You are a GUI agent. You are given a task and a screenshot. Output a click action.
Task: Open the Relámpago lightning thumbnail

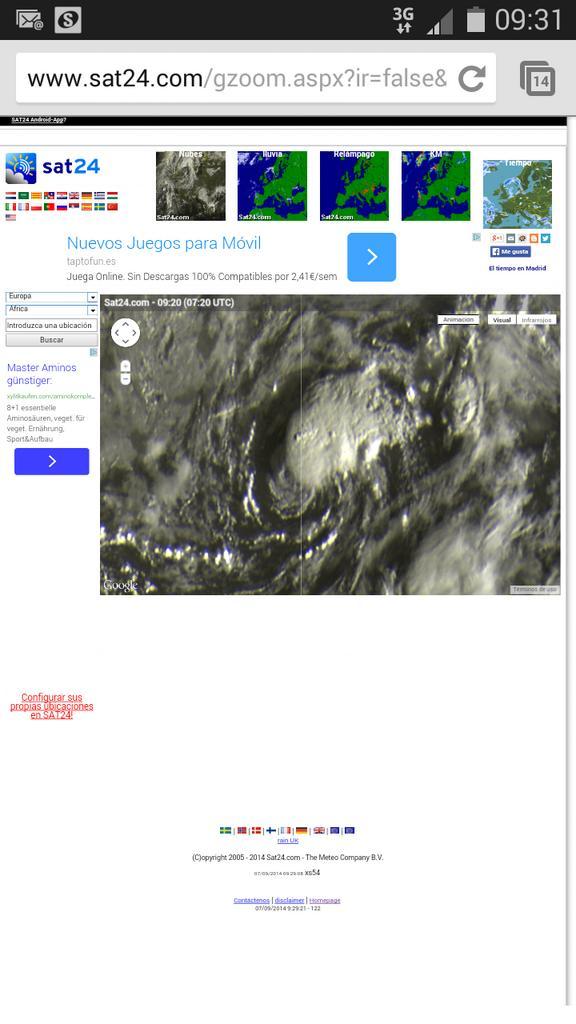click(x=355, y=186)
